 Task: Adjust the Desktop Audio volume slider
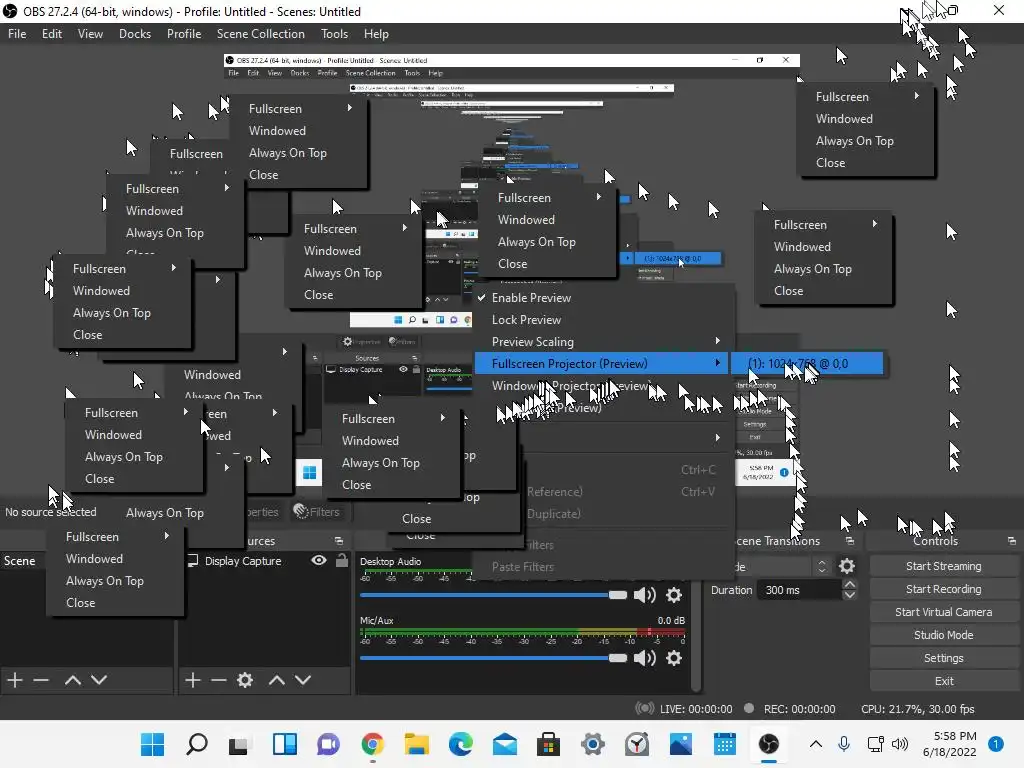tap(493, 595)
